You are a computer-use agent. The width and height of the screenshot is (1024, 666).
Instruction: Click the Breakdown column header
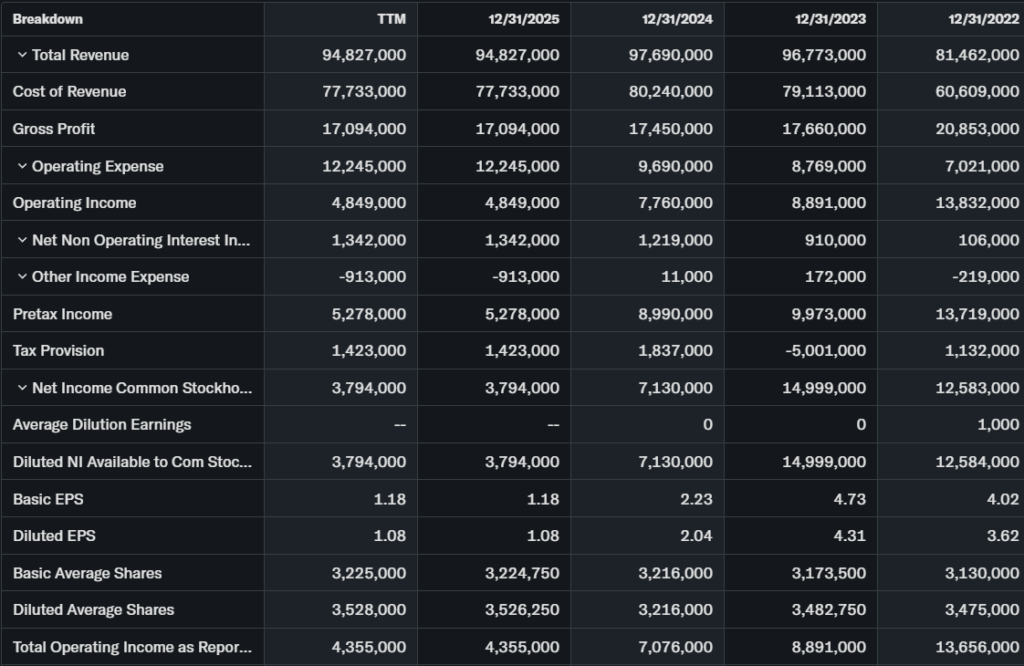[x=48, y=19]
